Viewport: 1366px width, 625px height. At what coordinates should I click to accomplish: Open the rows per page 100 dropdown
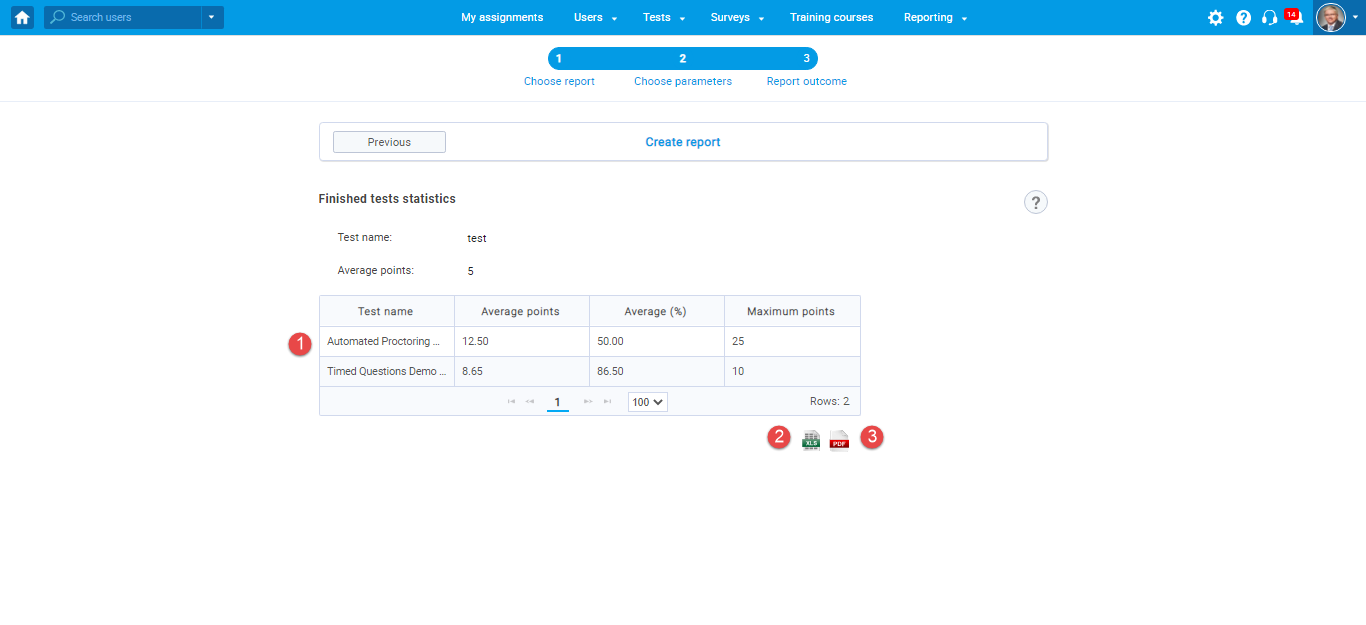pyautogui.click(x=647, y=402)
